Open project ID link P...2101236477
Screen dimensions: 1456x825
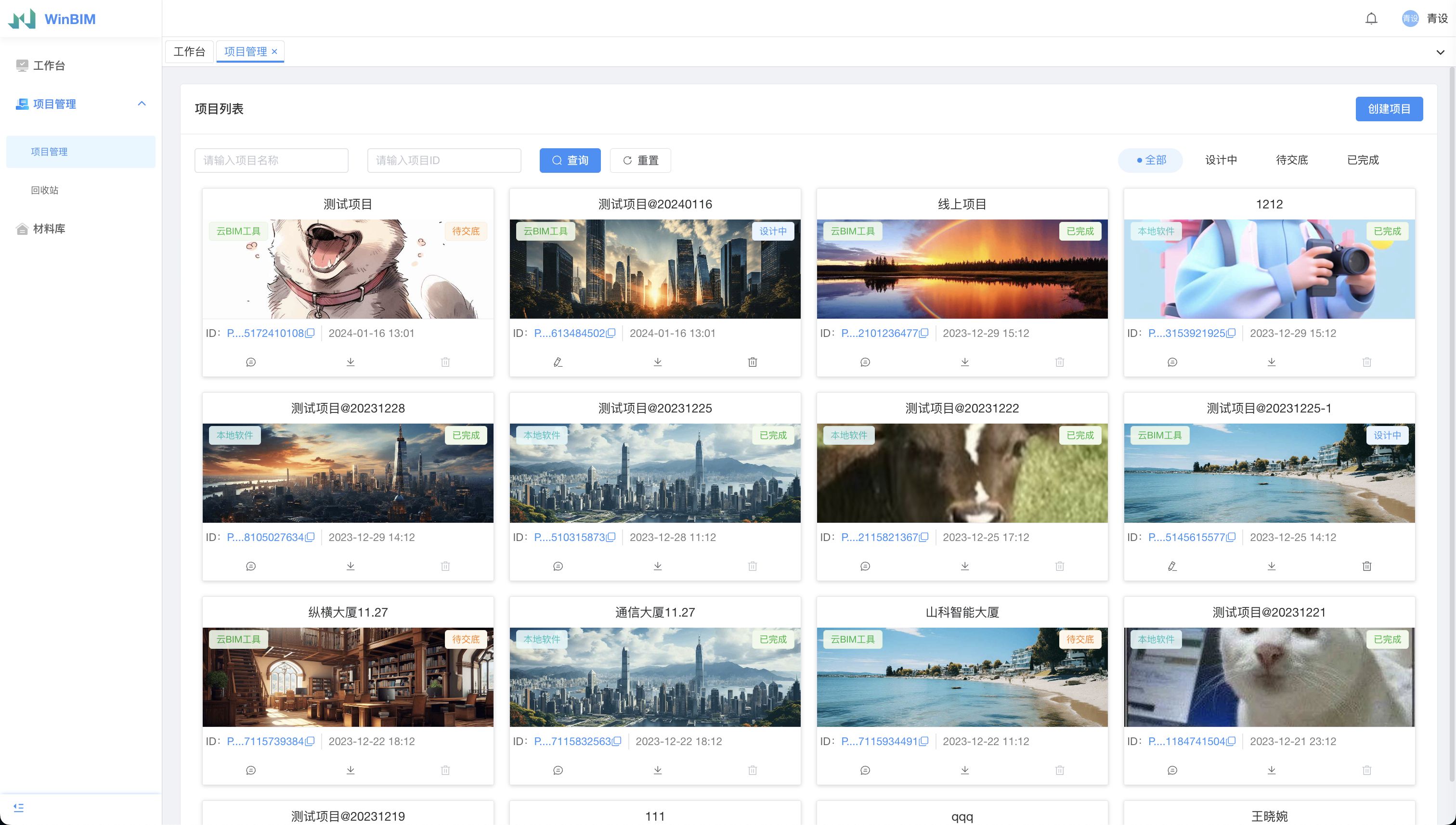pos(880,333)
